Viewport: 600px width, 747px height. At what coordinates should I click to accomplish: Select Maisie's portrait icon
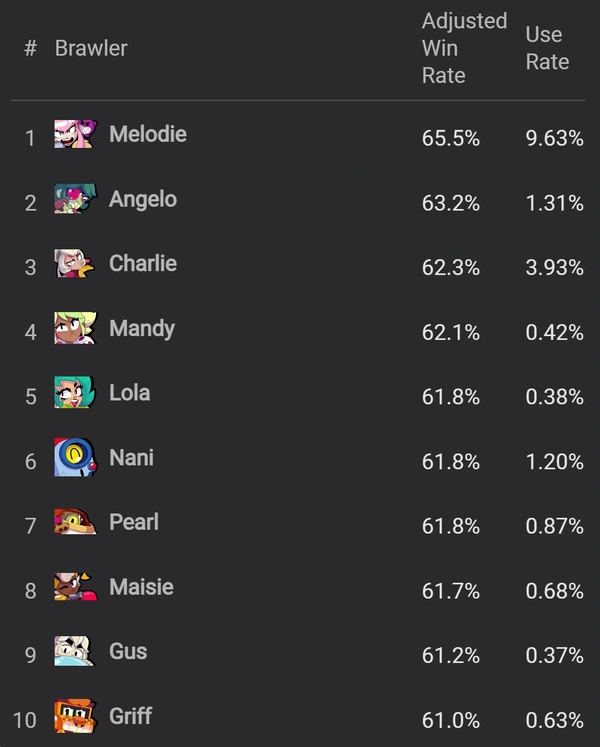point(75,586)
